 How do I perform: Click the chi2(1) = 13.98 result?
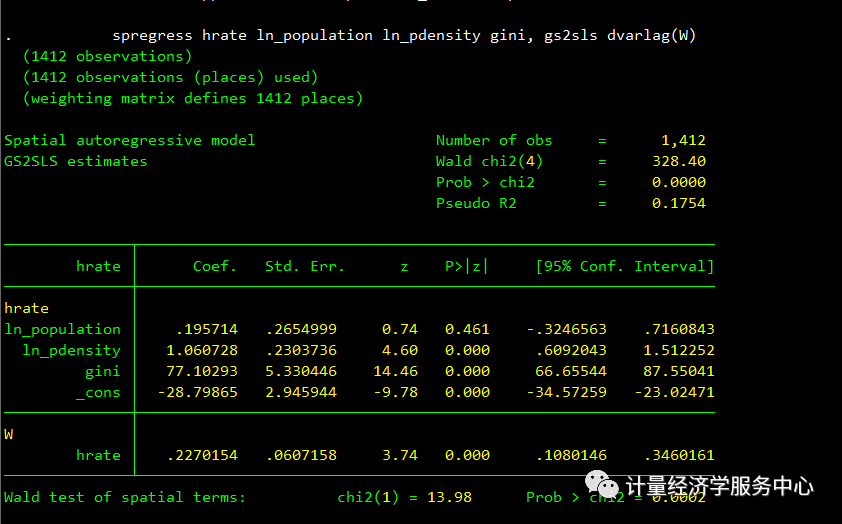tap(404, 497)
